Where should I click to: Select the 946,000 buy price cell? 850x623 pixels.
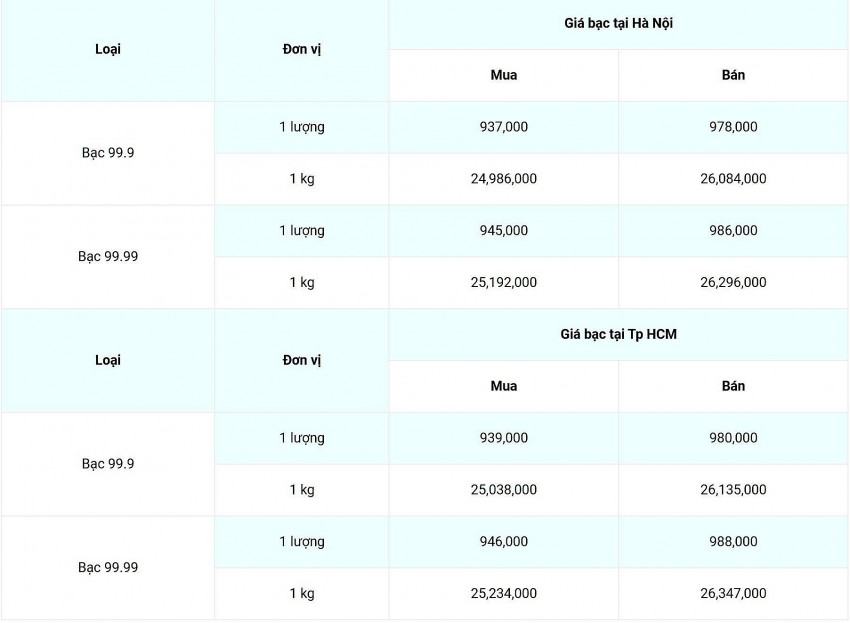pyautogui.click(x=504, y=542)
